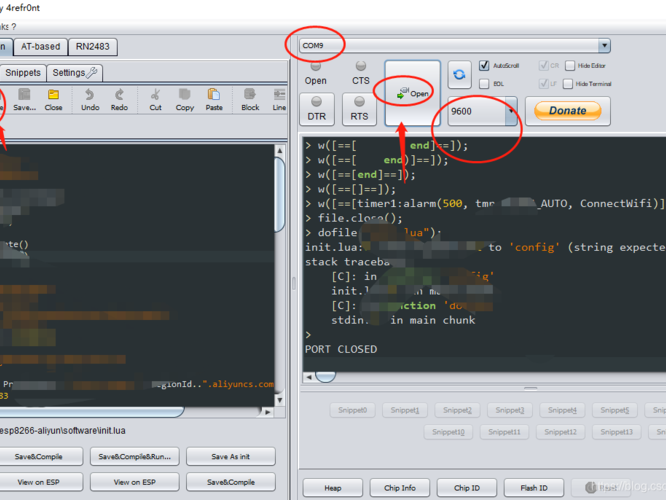This screenshot has width=666, height=500.
Task: Click the Save toolbar icon
Action: pos(24,100)
